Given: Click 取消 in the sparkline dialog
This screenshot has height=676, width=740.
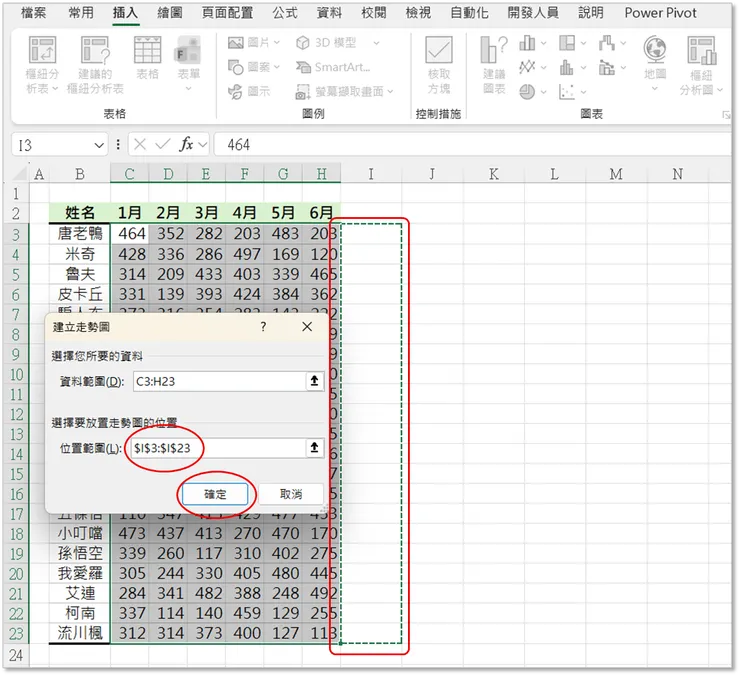Looking at the screenshot, I should (x=291, y=494).
